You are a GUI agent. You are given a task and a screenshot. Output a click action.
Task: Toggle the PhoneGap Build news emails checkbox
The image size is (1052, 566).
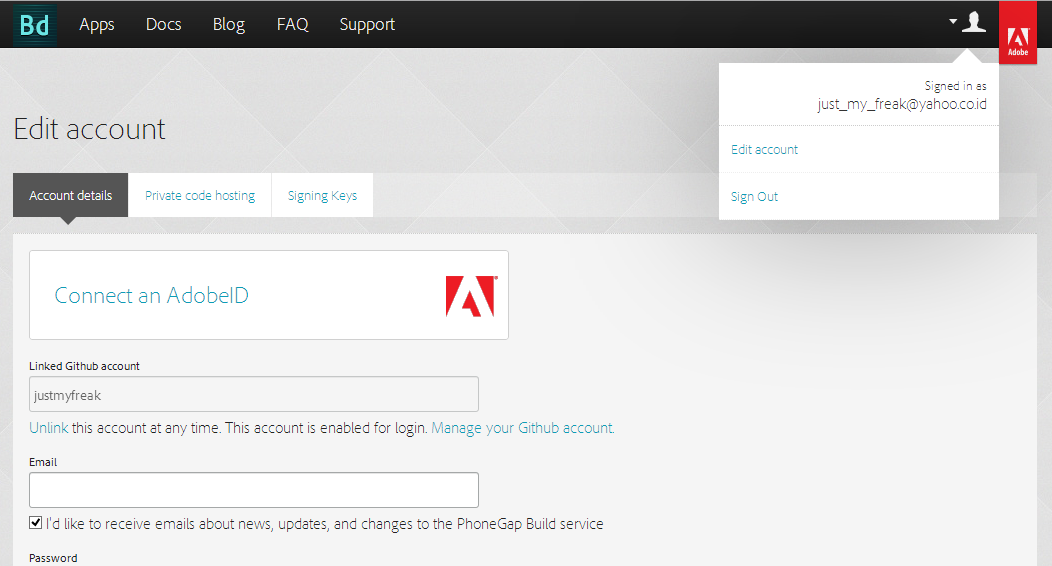[36, 523]
